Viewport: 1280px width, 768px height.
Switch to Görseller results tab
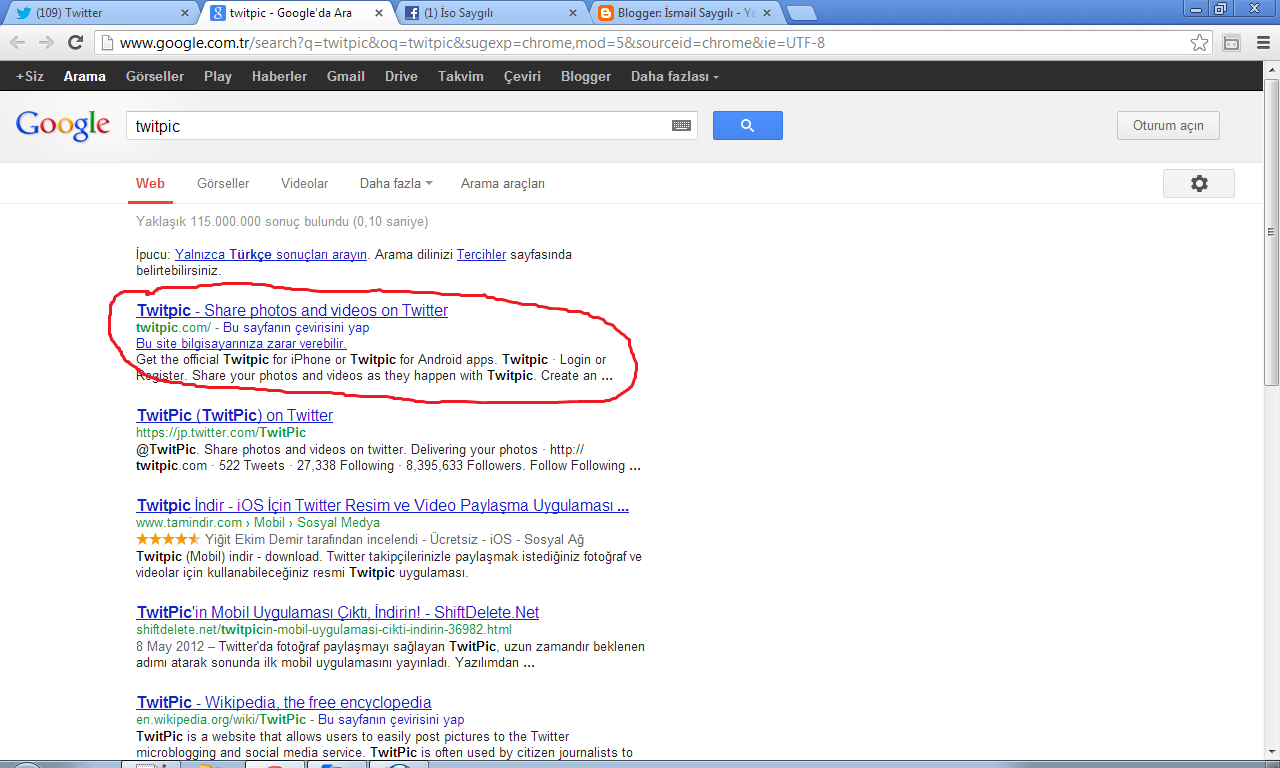coord(223,183)
